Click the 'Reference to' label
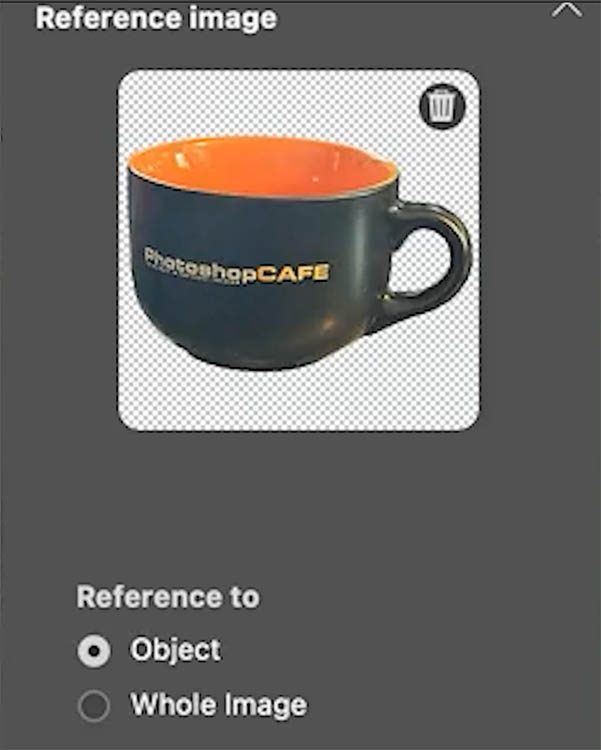Screen dimensions: 601x750 tap(168, 597)
